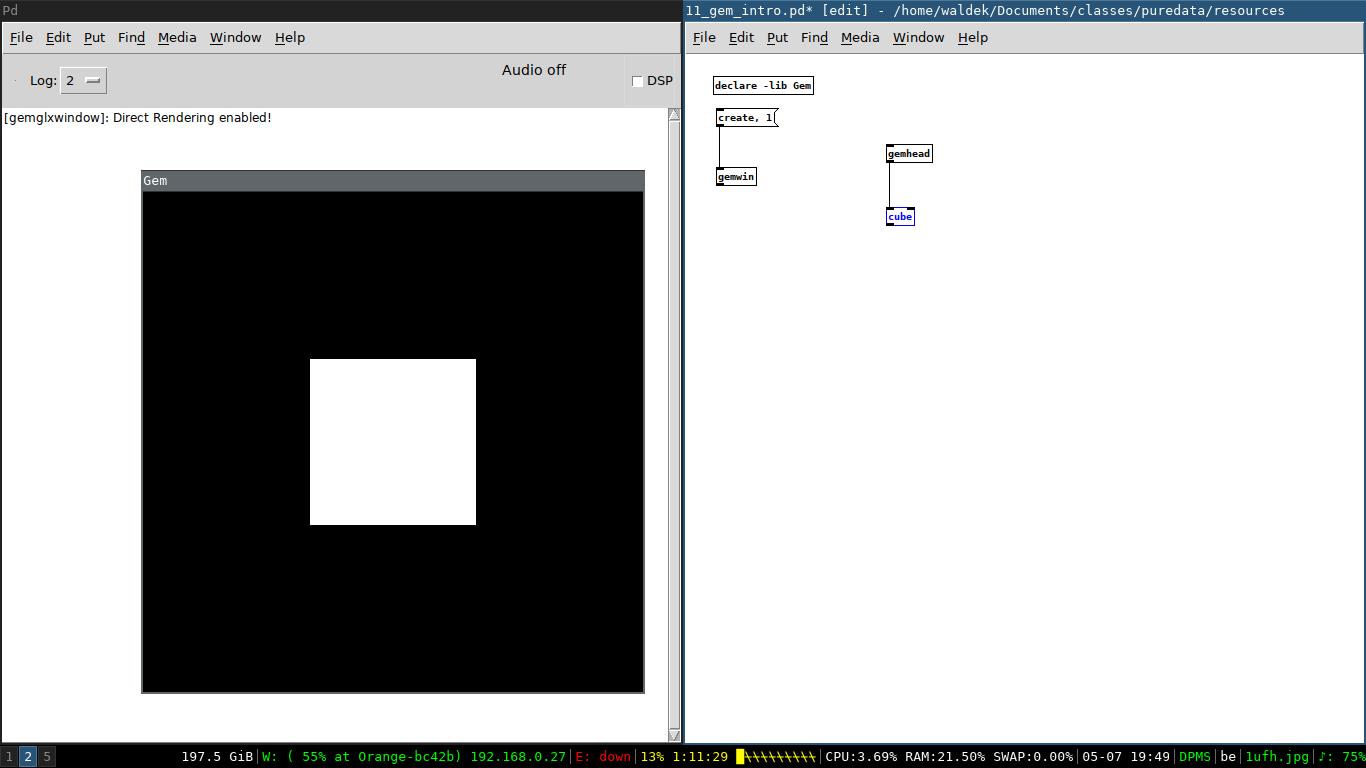The height and width of the screenshot is (768, 1366).
Task: Click the 'be' keyboard layout indicator
Action: 1228,757
